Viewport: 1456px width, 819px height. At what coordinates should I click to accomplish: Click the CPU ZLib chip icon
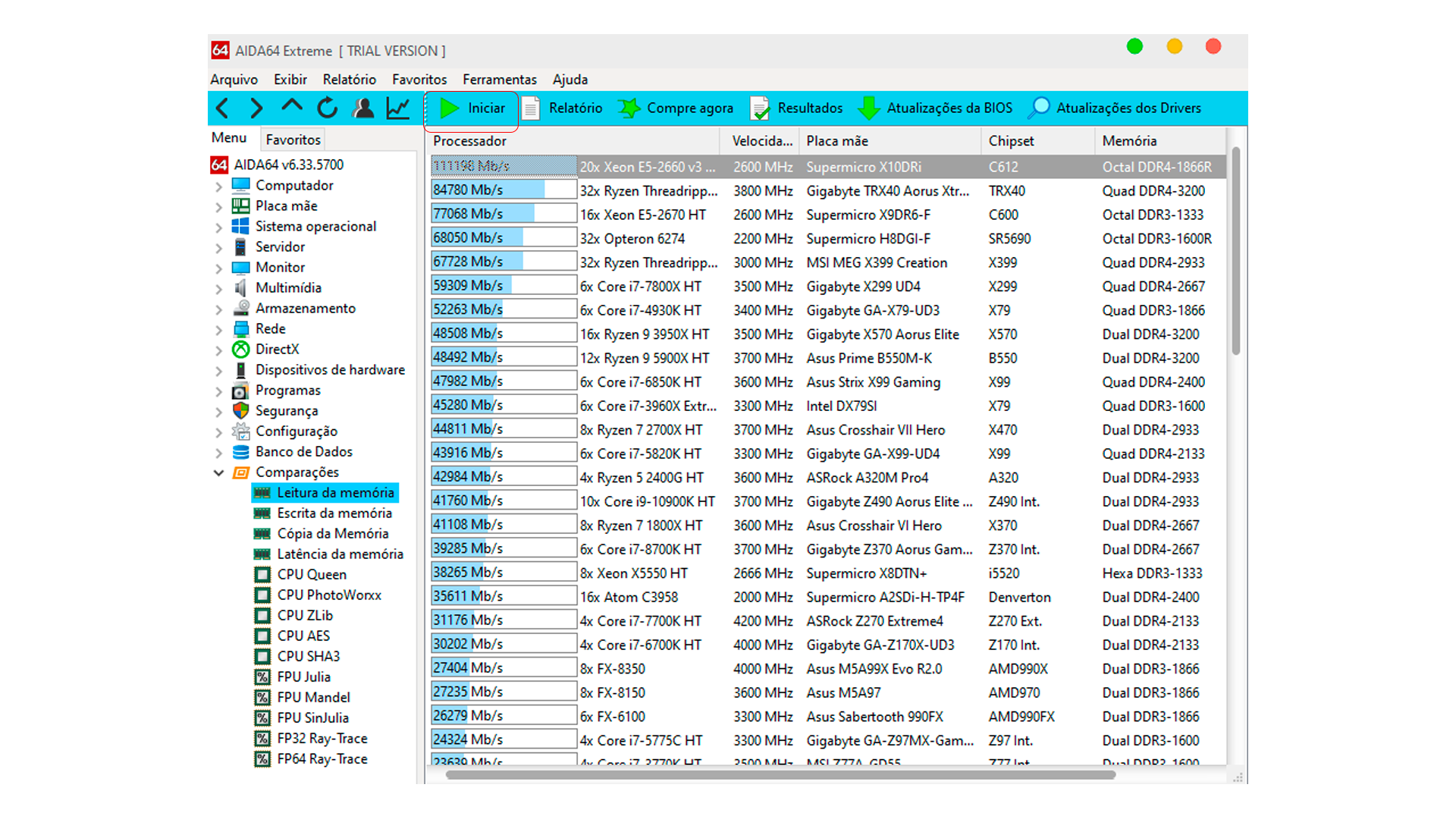(262, 616)
